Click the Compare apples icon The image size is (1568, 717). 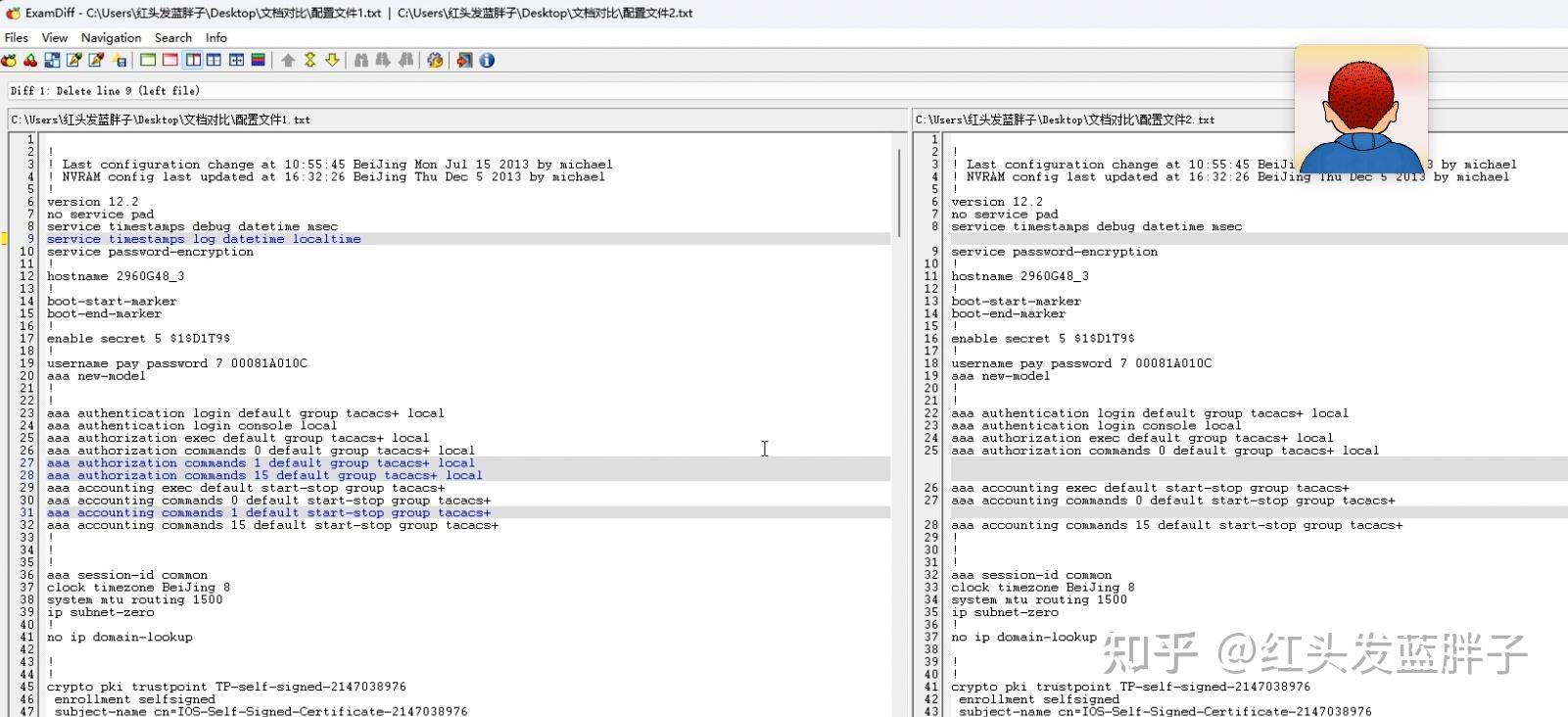pos(10,61)
